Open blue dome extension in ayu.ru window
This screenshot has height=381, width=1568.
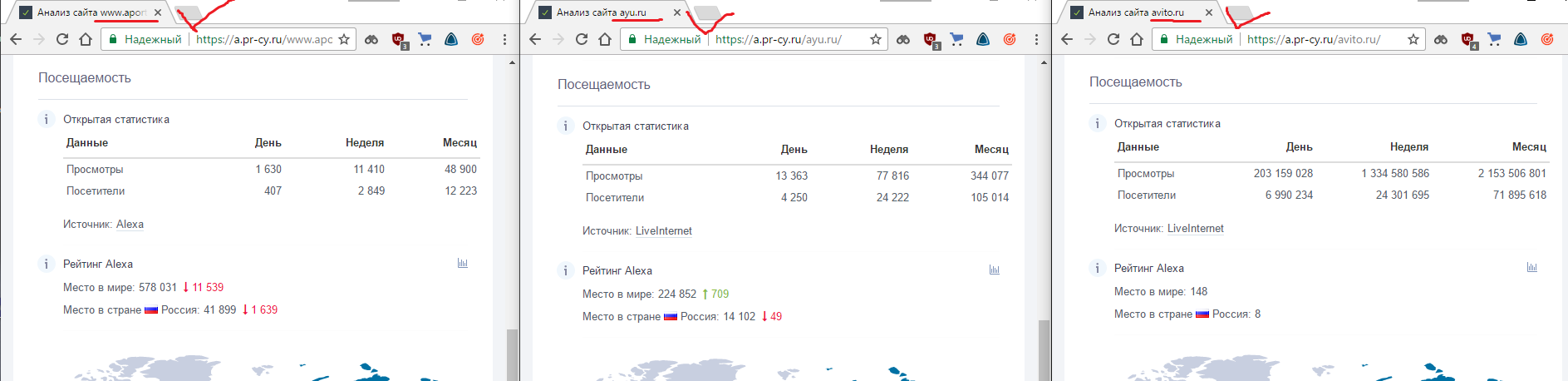tap(983, 39)
